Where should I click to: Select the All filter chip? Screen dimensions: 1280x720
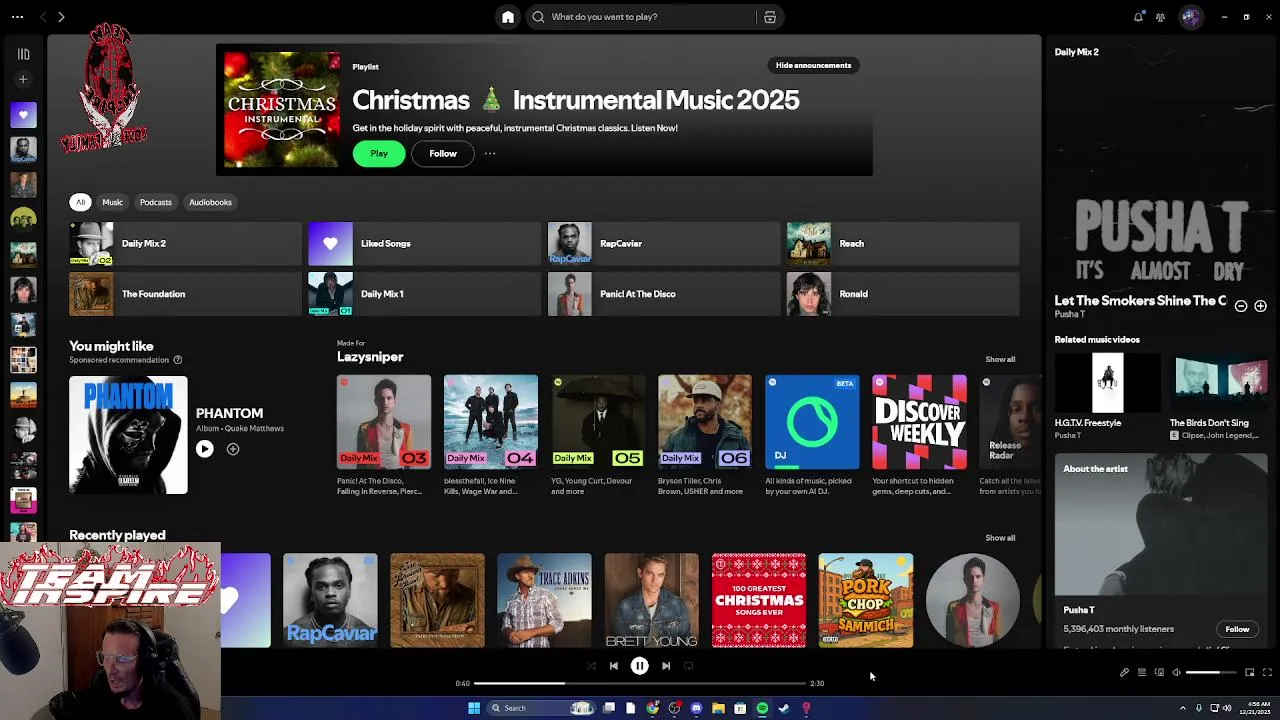tap(81, 202)
